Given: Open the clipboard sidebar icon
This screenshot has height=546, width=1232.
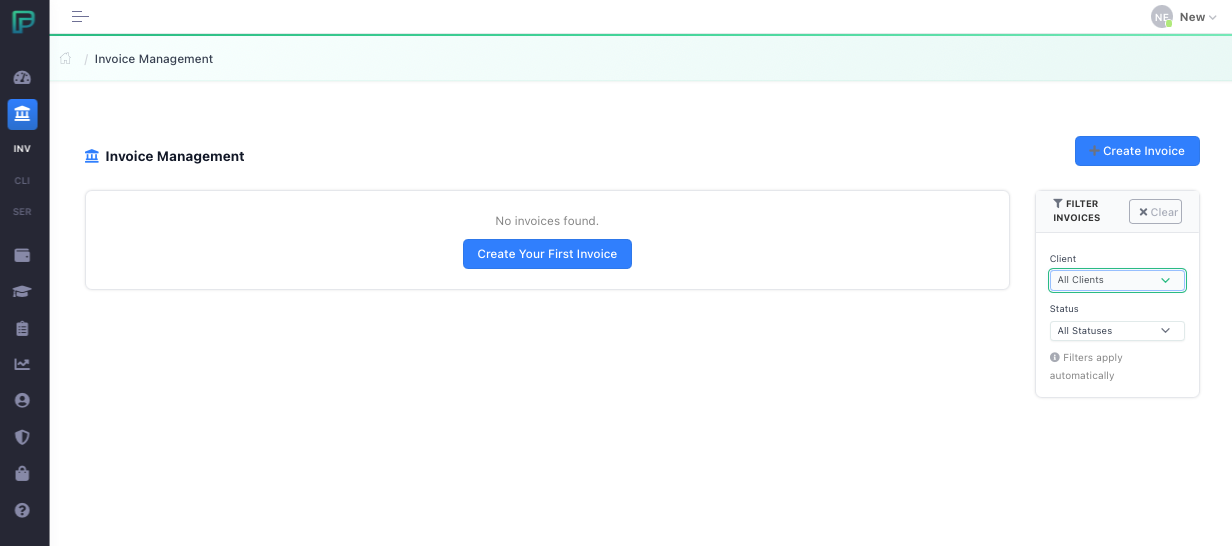Looking at the screenshot, I should [x=22, y=328].
